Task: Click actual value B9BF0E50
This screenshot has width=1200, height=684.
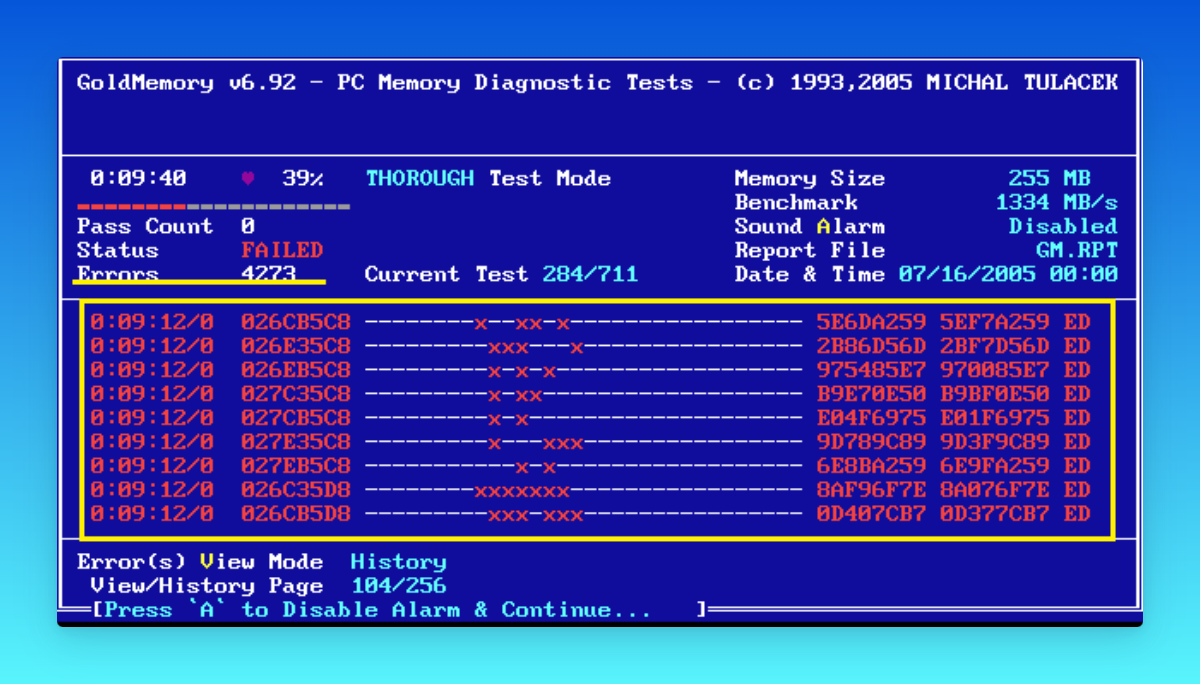Action: click(995, 395)
